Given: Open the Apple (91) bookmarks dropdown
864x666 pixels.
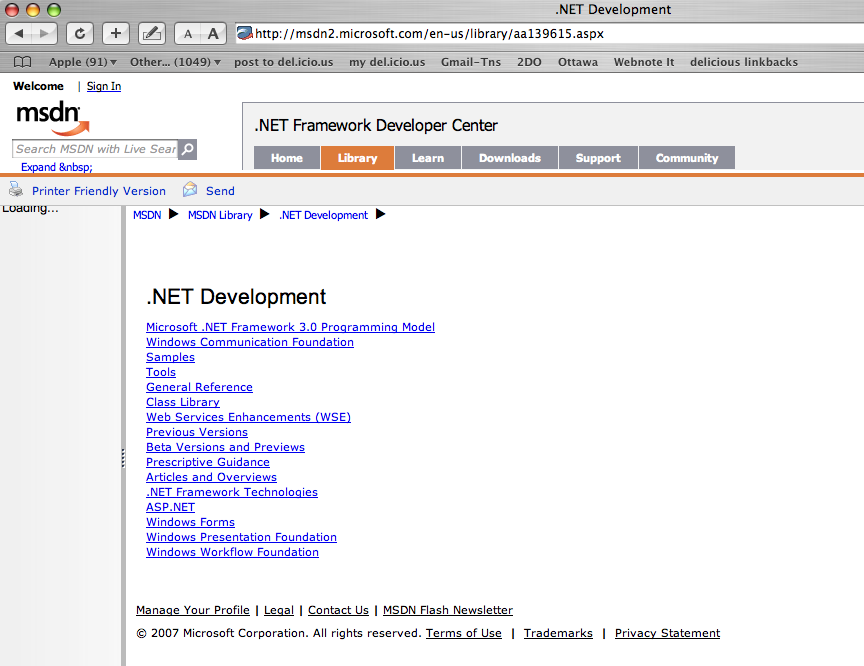Looking at the screenshot, I should click(83, 62).
